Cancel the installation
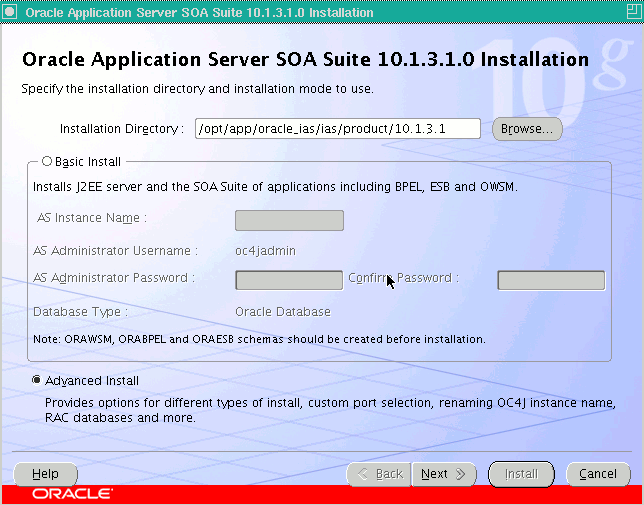Screen dimensions: 644x505 point(598,474)
